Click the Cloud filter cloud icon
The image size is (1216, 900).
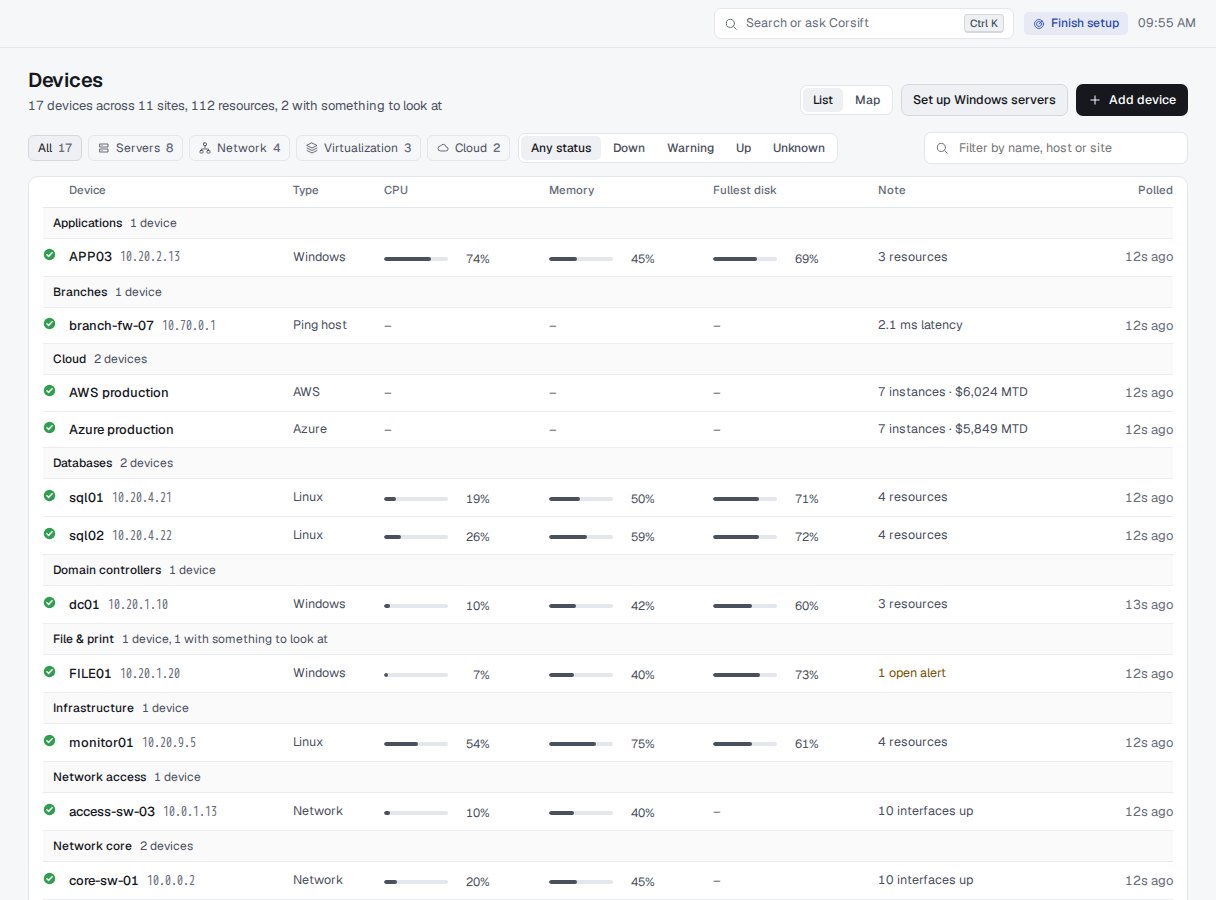443,148
